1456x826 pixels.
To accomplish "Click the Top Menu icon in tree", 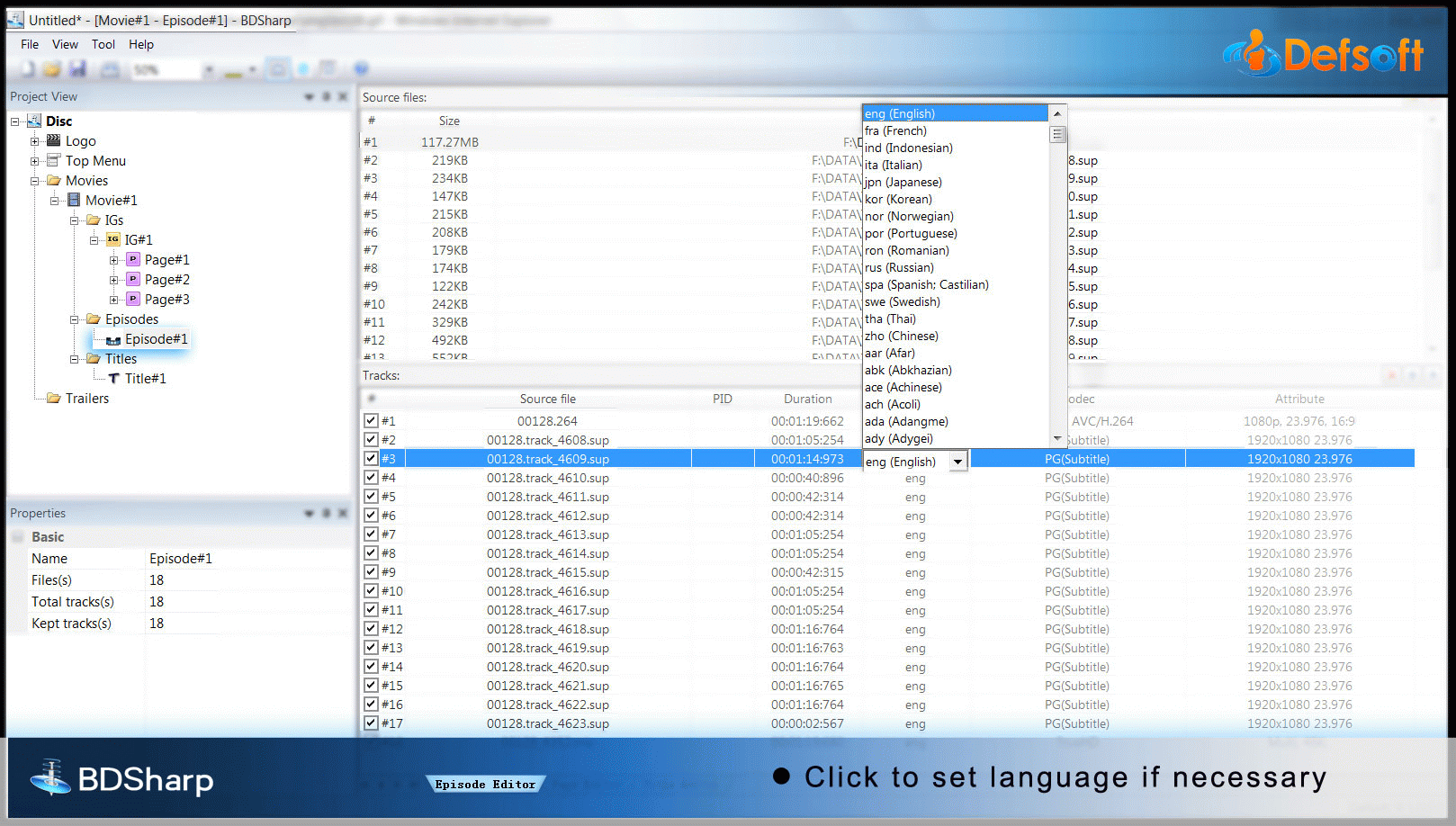I will click(54, 160).
